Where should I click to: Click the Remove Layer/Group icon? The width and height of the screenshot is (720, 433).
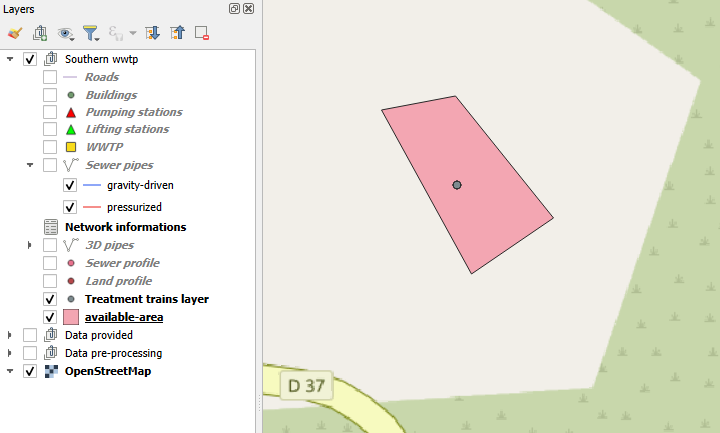202,33
